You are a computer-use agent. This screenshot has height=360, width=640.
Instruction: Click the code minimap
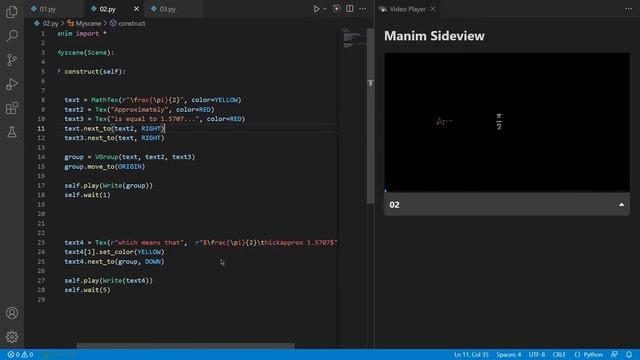click(352, 39)
